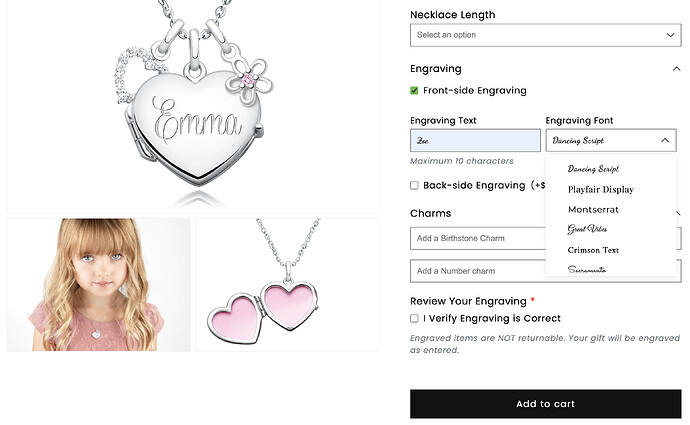Viewport: 690px width, 425px height.
Task: Check I Verify Engraving is Correct
Action: coord(415,318)
